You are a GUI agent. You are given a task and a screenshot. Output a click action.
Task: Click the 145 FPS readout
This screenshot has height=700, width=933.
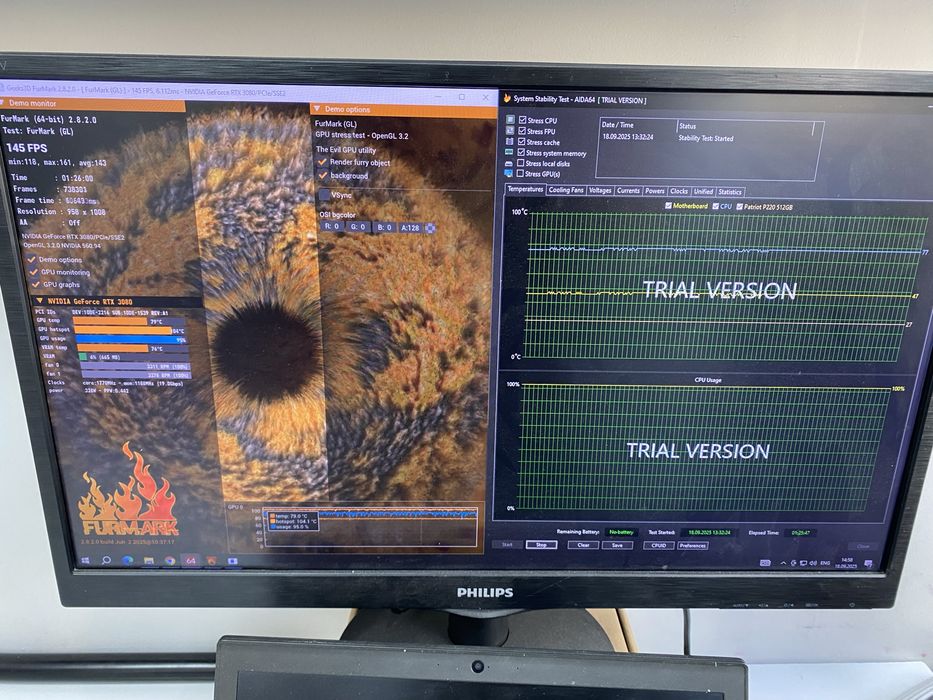(27, 148)
